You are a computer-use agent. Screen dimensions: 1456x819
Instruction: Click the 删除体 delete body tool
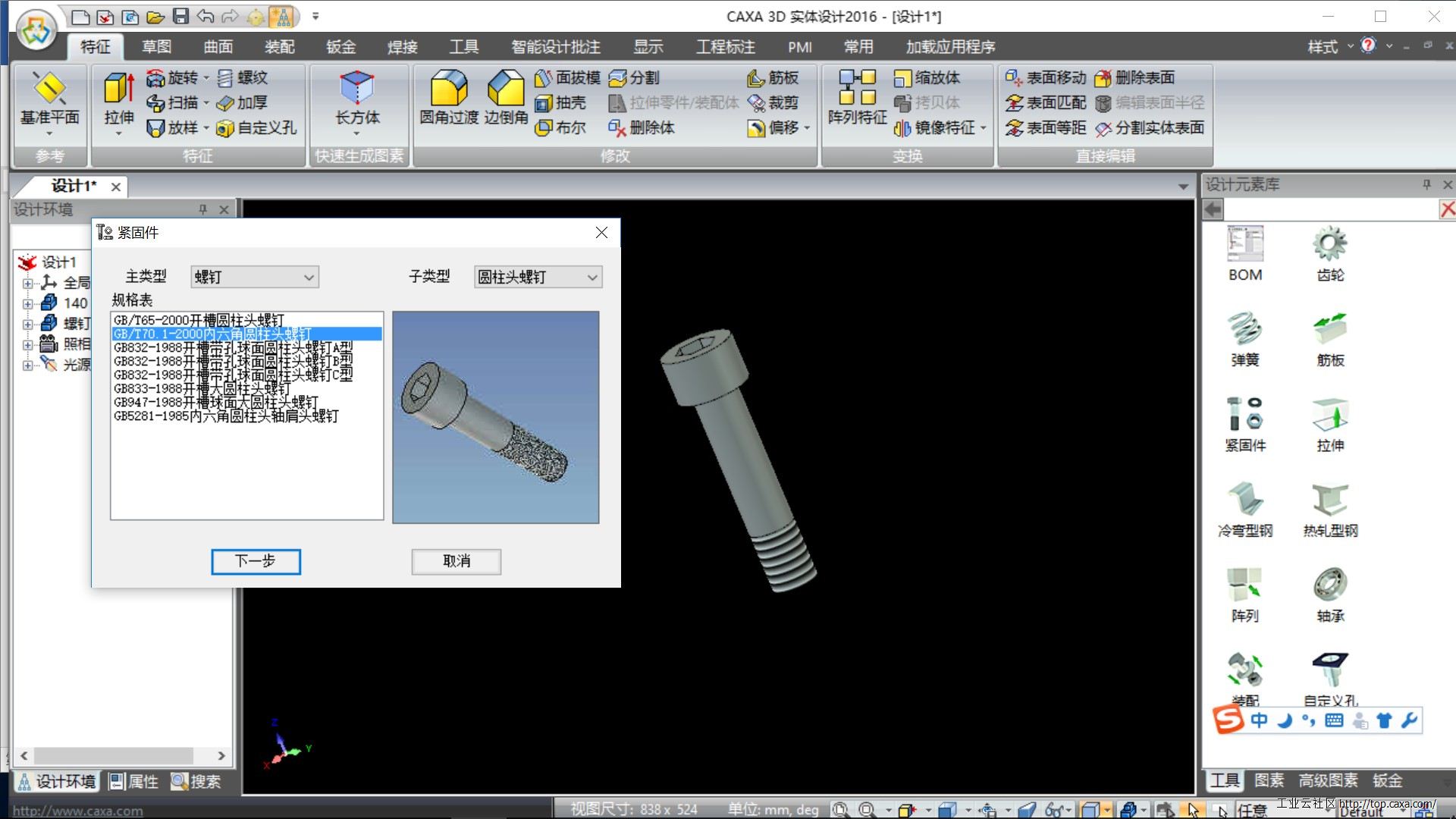coord(642,127)
